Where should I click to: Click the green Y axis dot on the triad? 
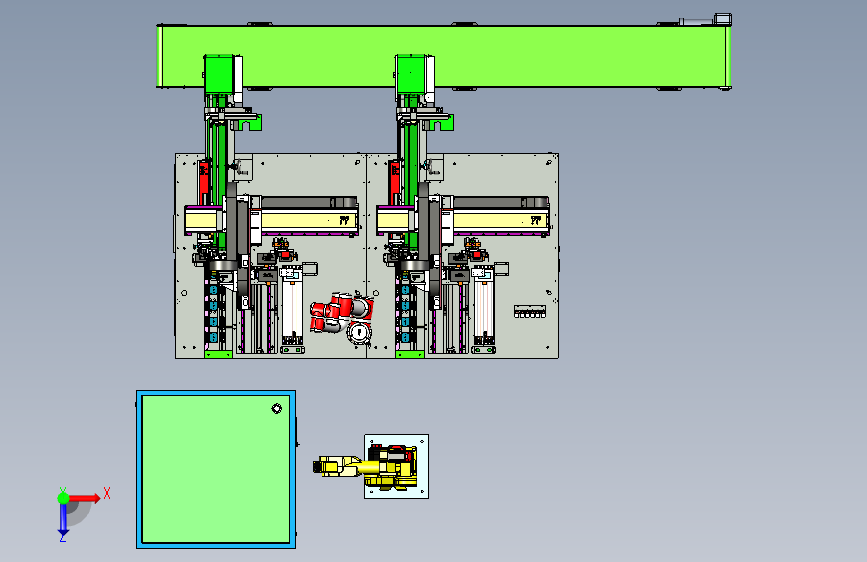point(63,498)
